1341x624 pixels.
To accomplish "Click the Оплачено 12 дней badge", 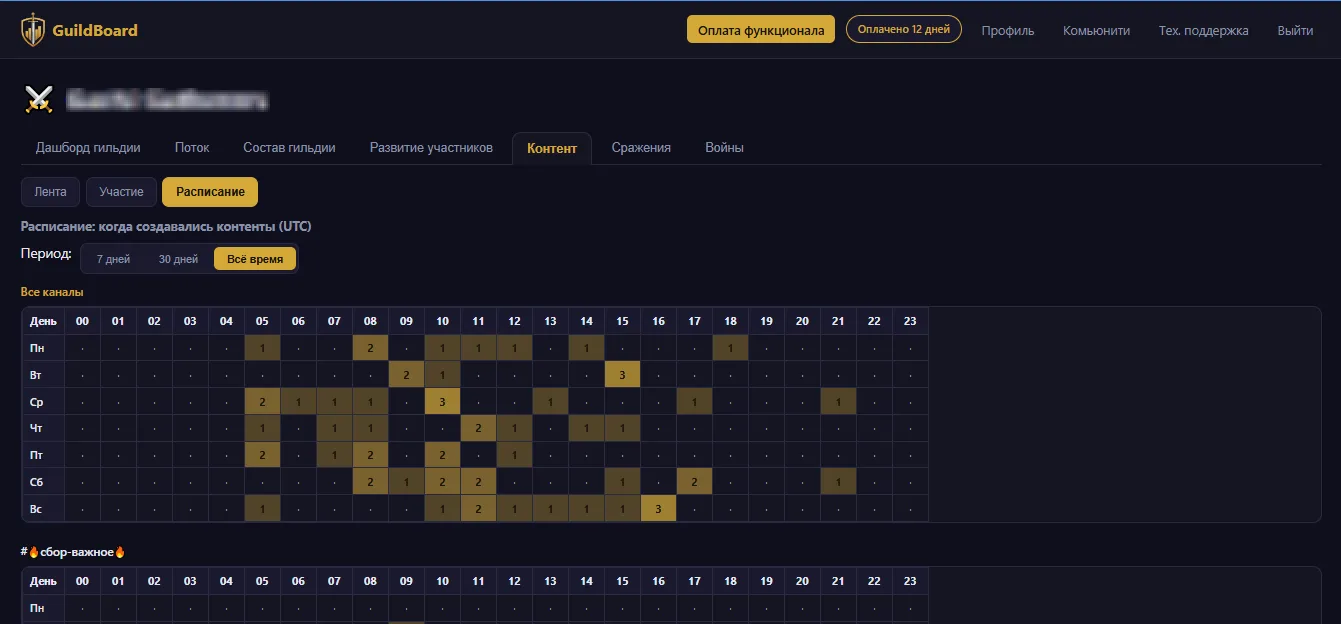I will [904, 29].
